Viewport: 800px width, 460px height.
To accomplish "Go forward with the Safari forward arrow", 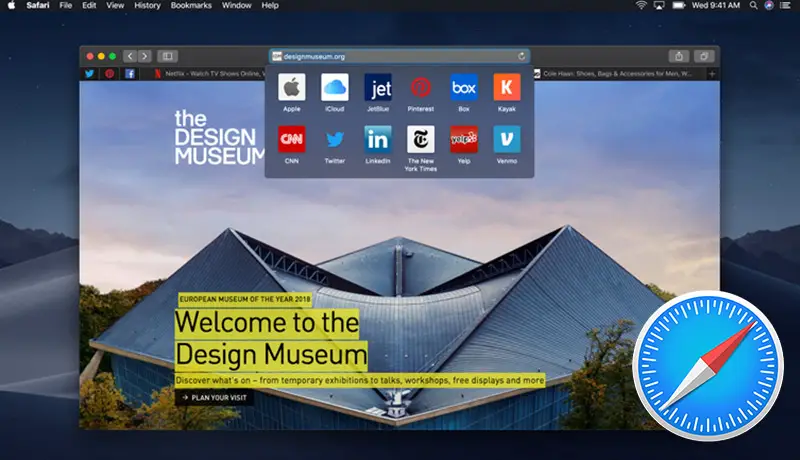I will [x=145, y=56].
